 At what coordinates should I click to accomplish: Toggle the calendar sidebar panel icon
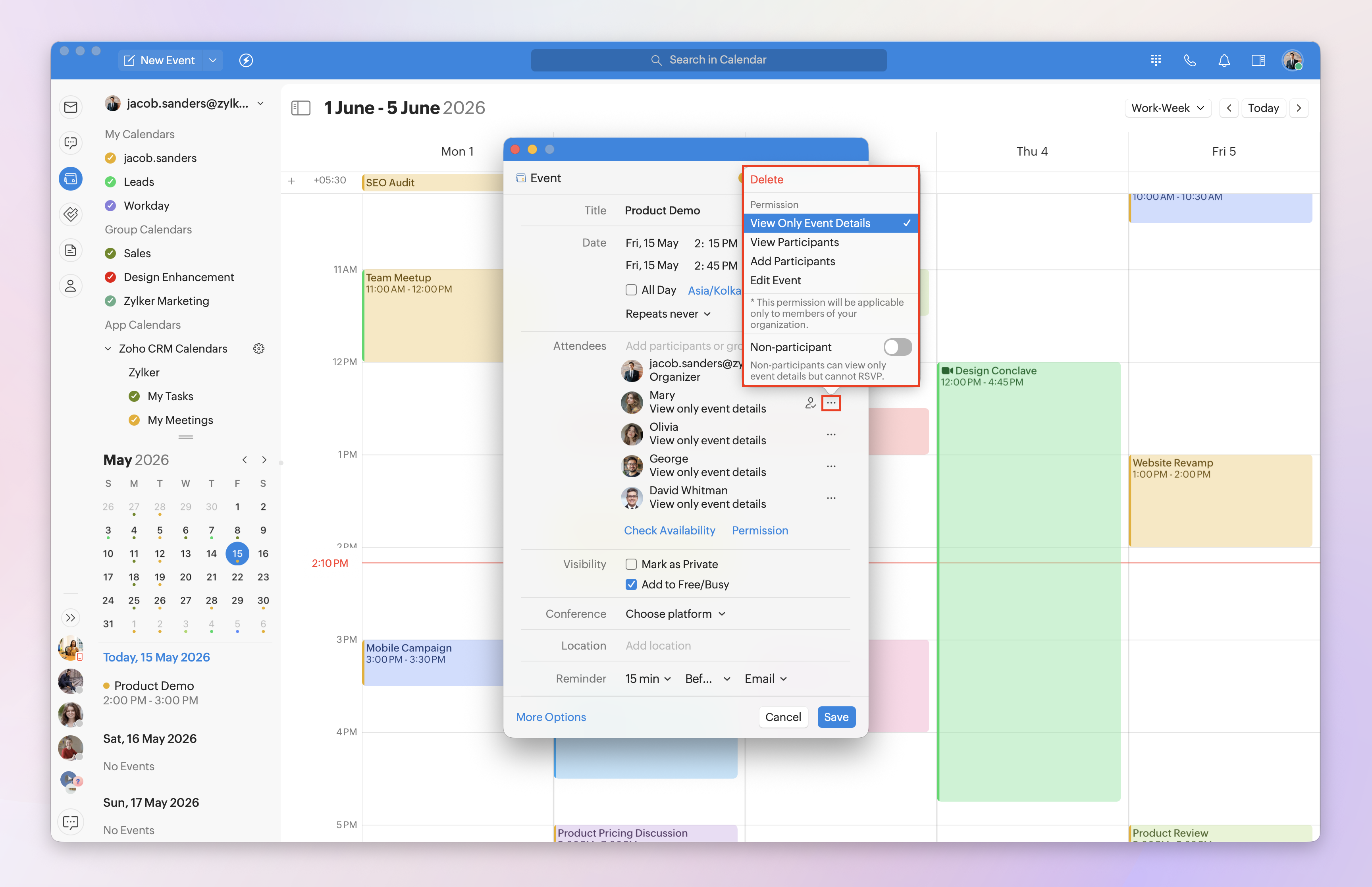tap(301, 108)
